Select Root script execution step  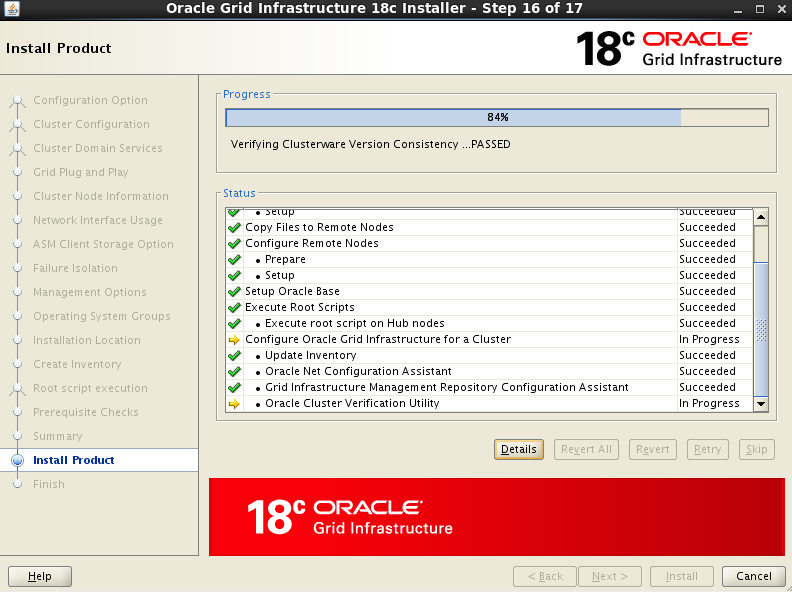pos(90,388)
